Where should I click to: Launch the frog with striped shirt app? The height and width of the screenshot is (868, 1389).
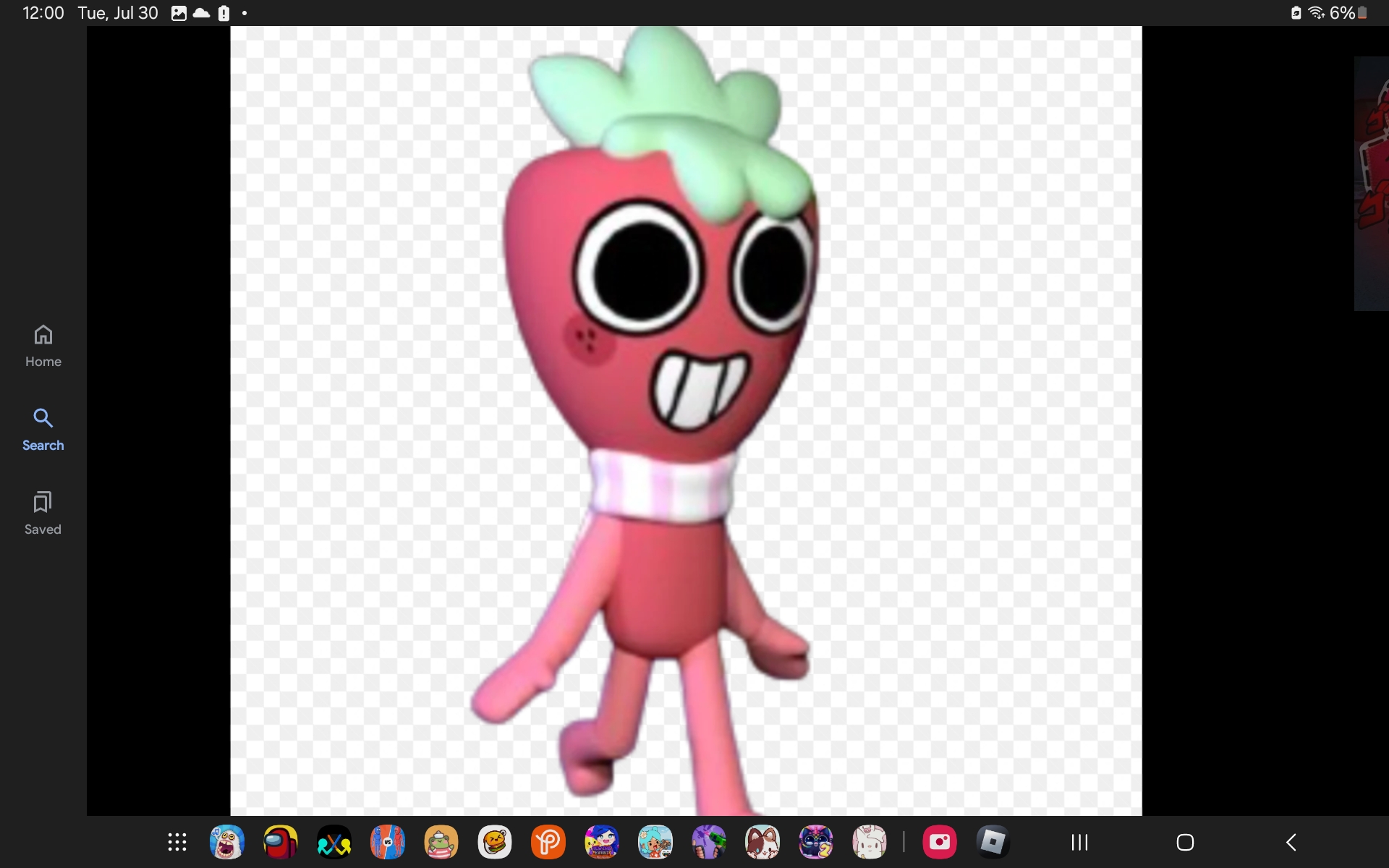point(441,842)
